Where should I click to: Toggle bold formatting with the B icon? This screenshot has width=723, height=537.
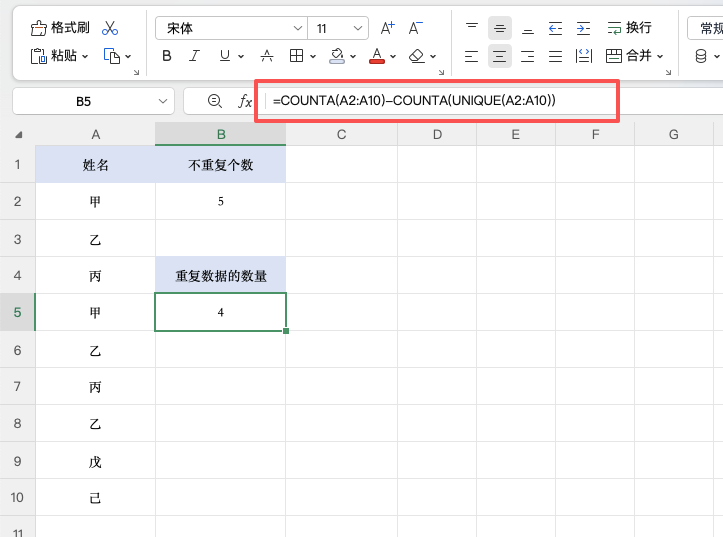point(167,56)
